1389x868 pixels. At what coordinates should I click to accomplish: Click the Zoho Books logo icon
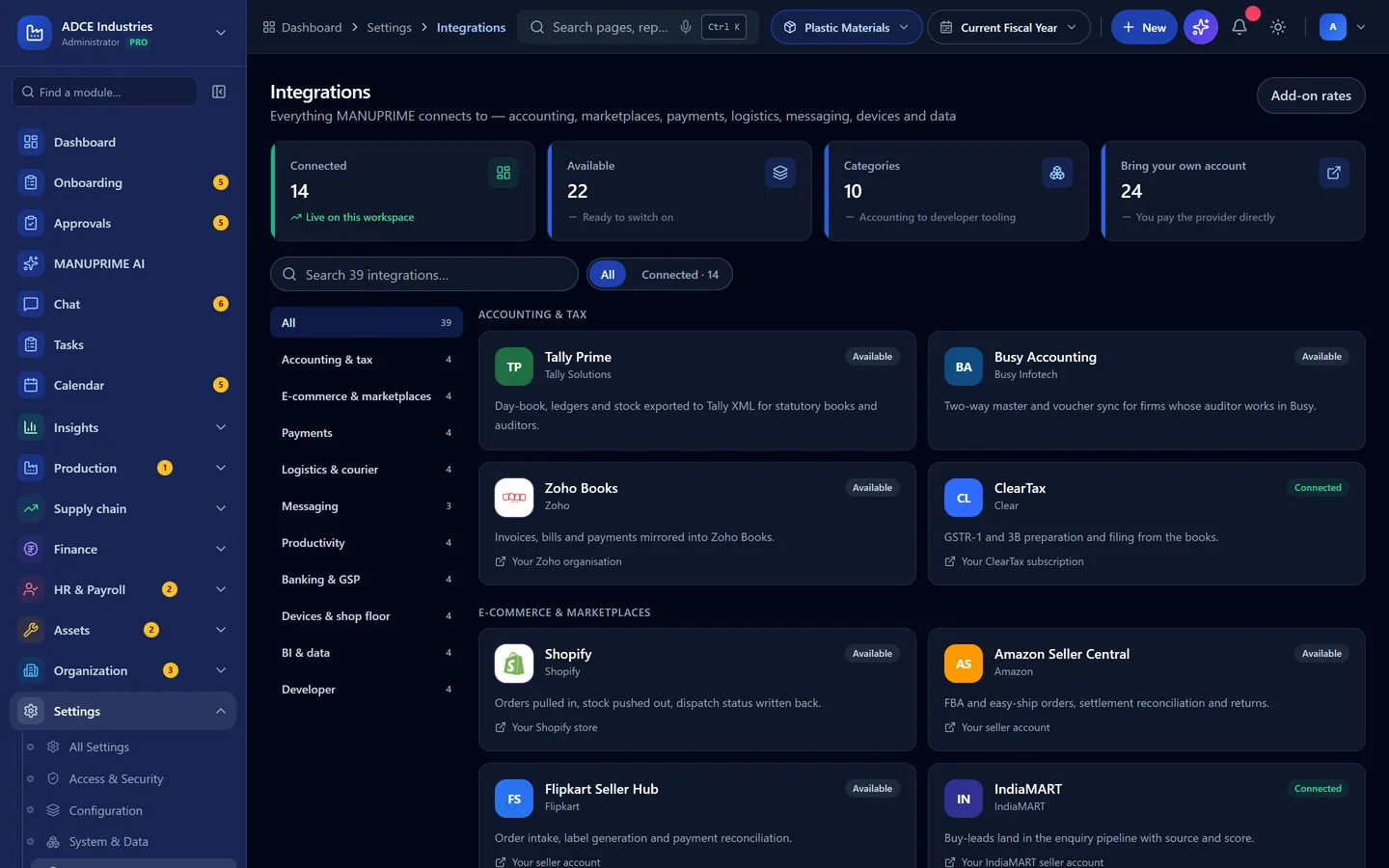click(514, 498)
